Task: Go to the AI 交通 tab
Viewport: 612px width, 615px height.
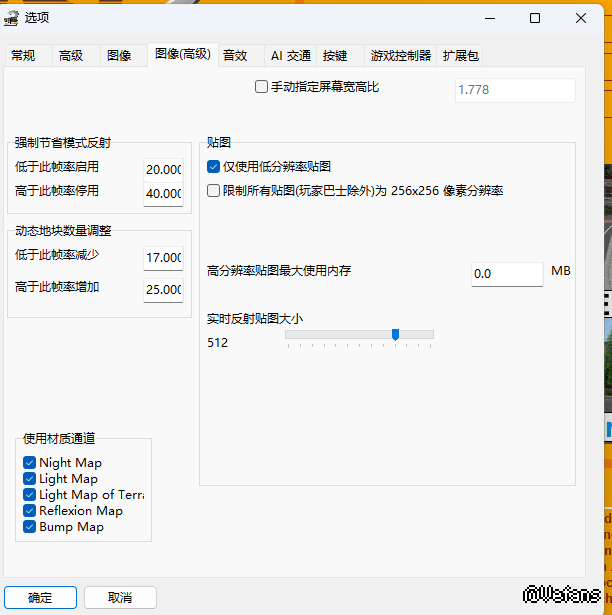Action: [x=291, y=56]
